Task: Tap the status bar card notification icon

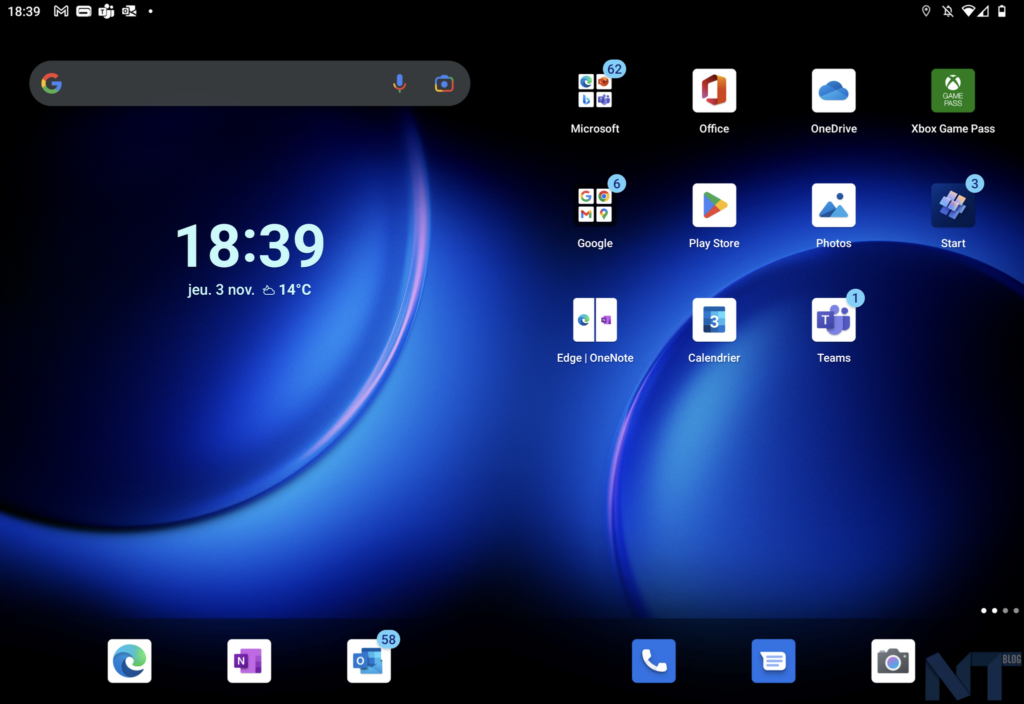Action: 84,11
